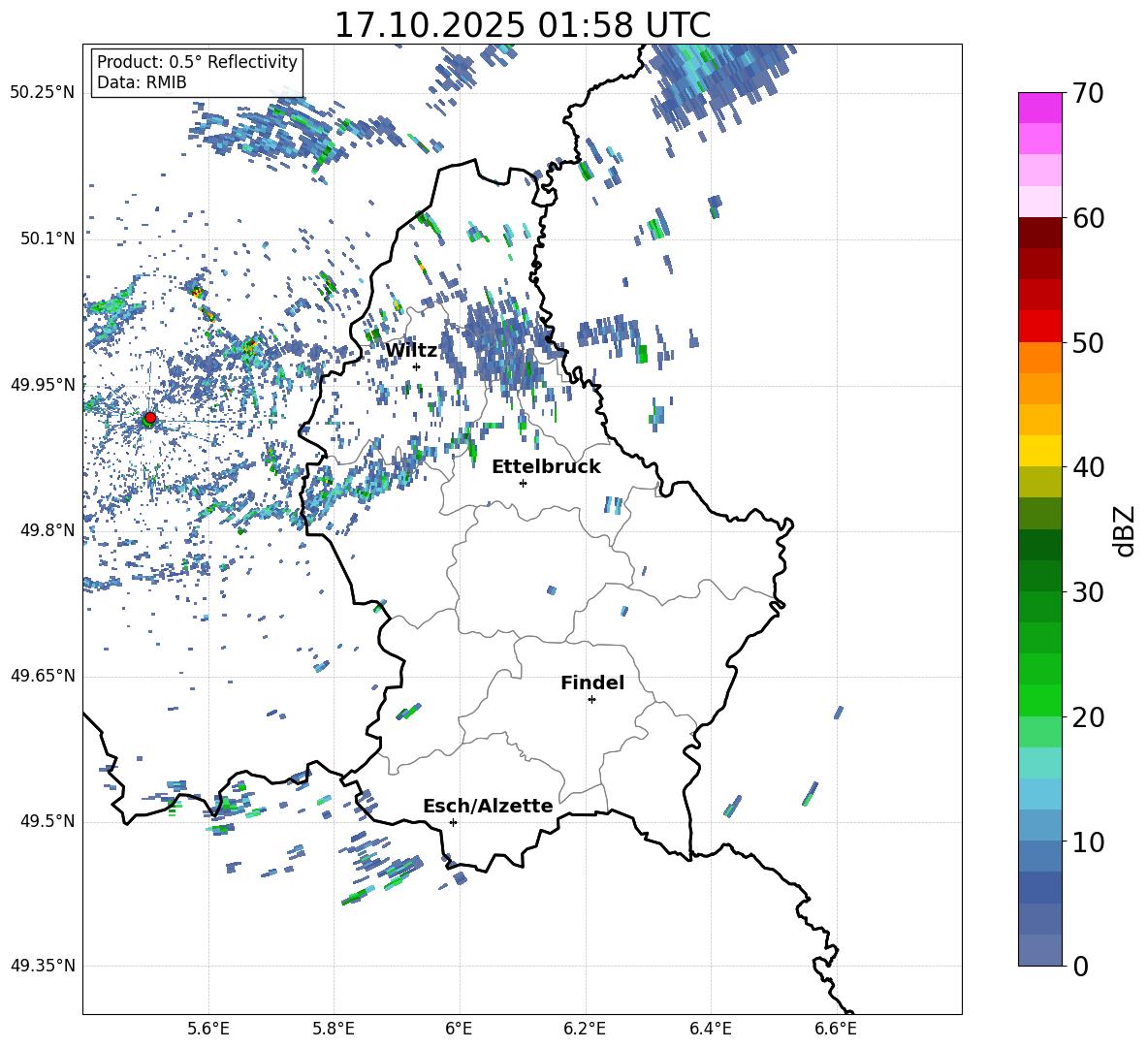Image resolution: width=1148 pixels, height=1048 pixels.
Task: Click the magenta top colorbar segment
Action: pyautogui.click(x=1040, y=109)
